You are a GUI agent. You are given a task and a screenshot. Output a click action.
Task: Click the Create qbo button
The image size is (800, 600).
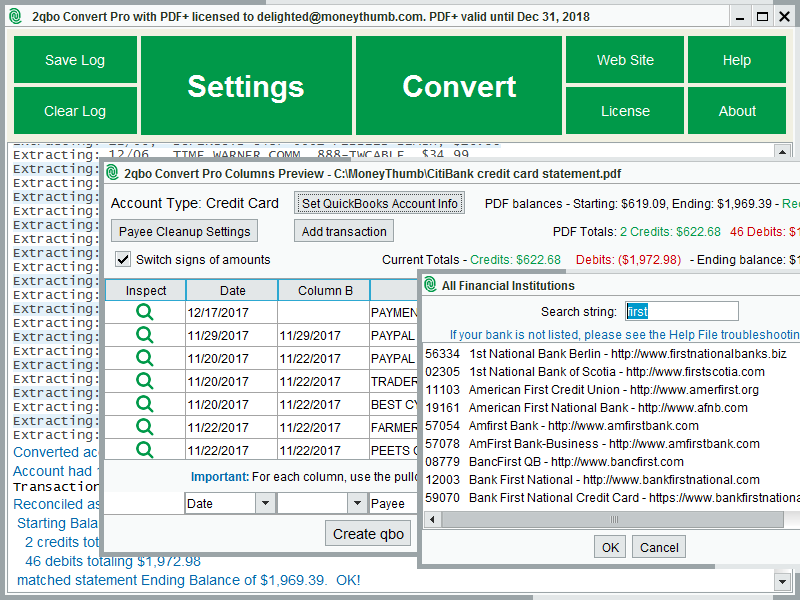368,534
